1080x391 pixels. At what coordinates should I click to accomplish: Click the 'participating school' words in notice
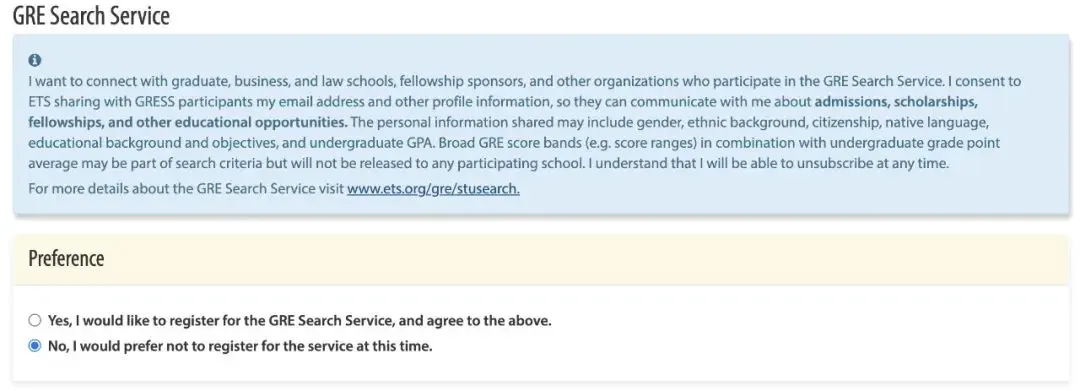click(497, 164)
